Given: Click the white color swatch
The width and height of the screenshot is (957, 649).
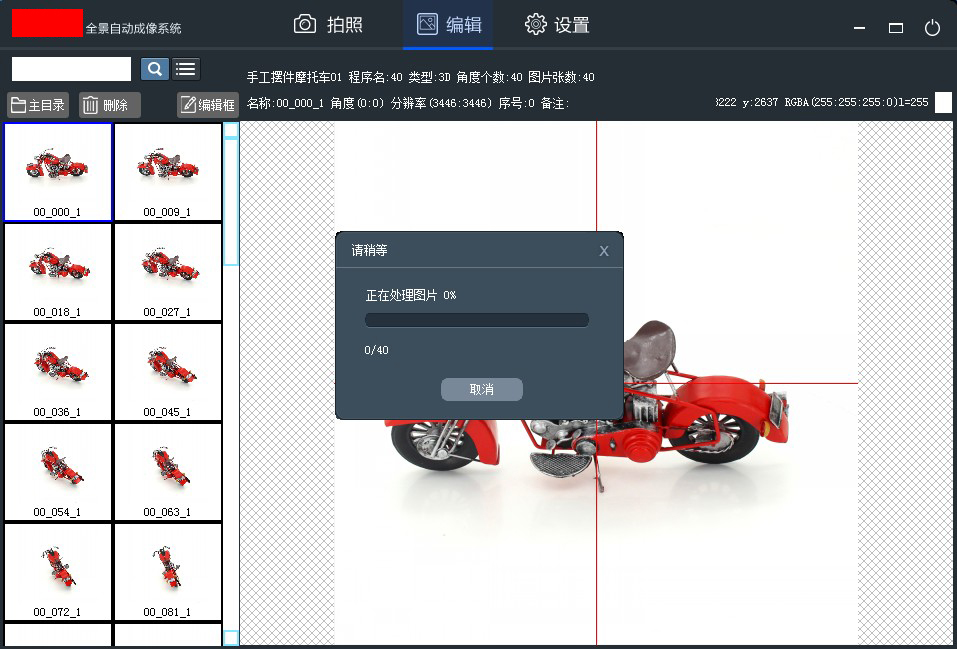Looking at the screenshot, I should click(x=943, y=103).
